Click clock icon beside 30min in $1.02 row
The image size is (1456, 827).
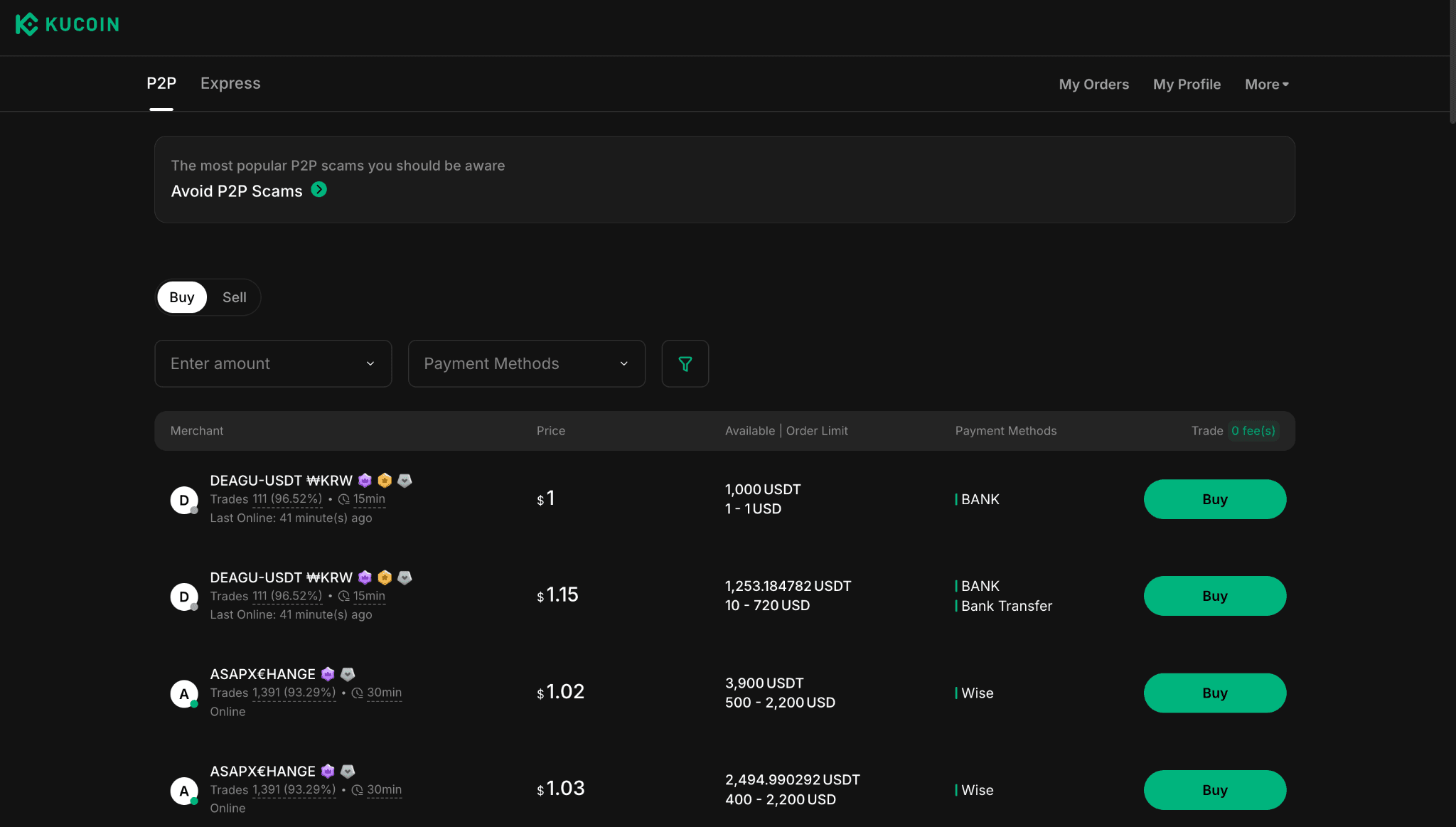[x=358, y=693]
